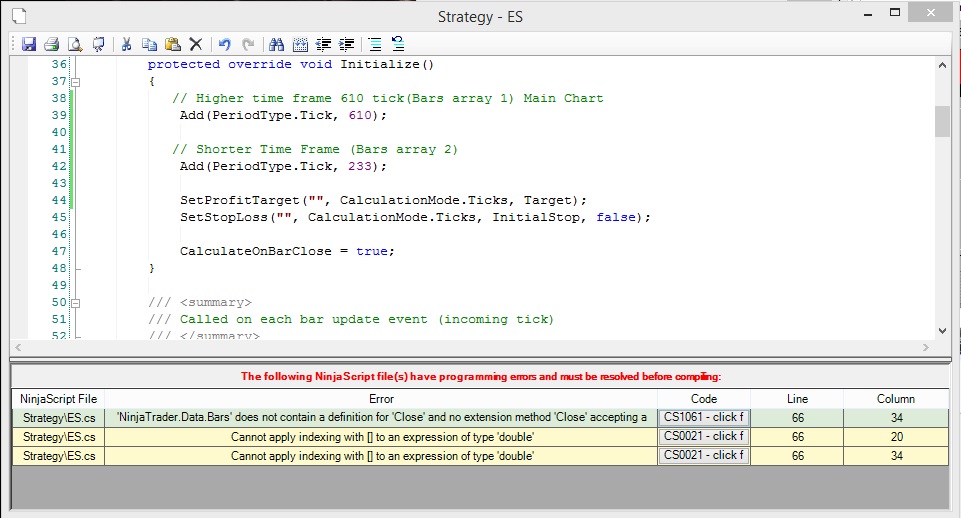Click the editor vertical scroll up arrow
Viewport: 961px width, 518px height.
coord(942,66)
